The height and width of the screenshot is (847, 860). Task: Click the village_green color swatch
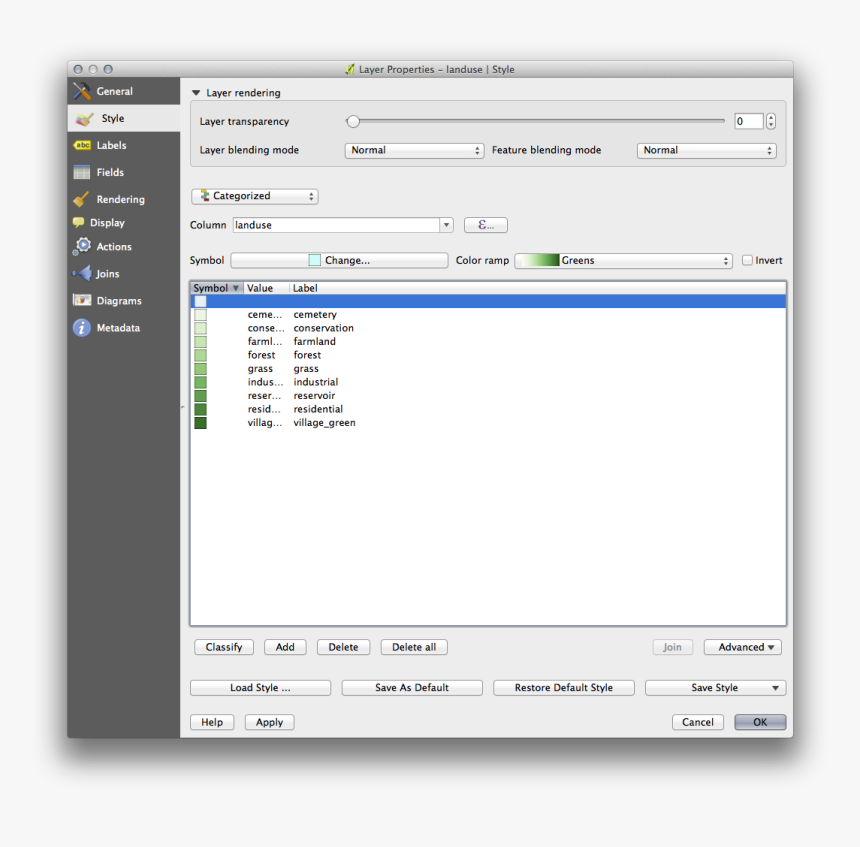[201, 423]
